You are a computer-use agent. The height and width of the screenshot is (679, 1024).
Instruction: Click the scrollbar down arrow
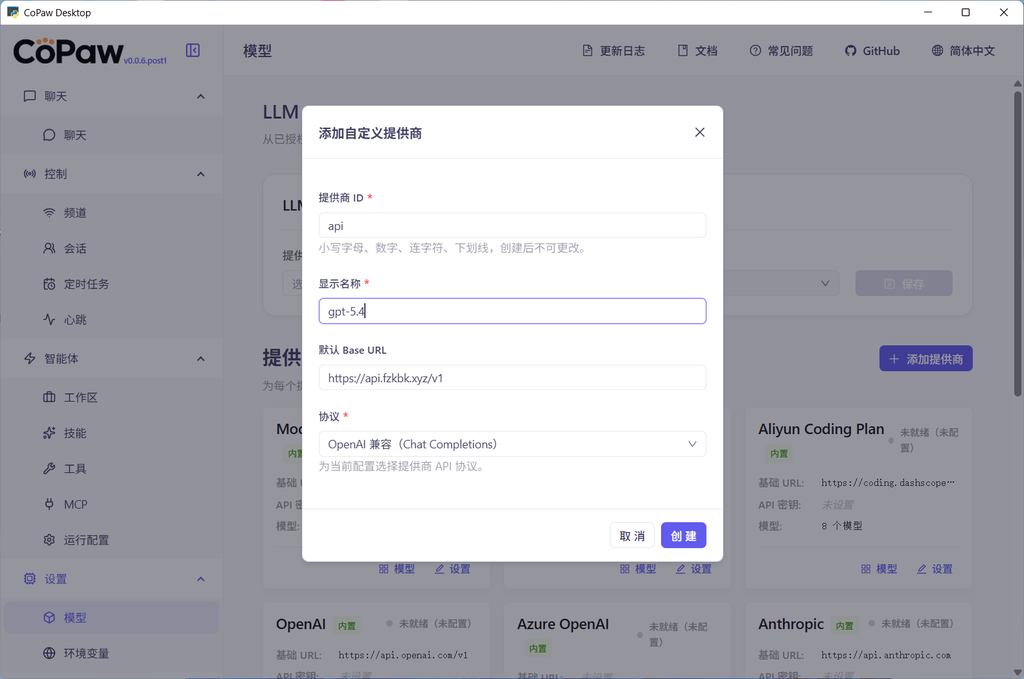point(1017,672)
